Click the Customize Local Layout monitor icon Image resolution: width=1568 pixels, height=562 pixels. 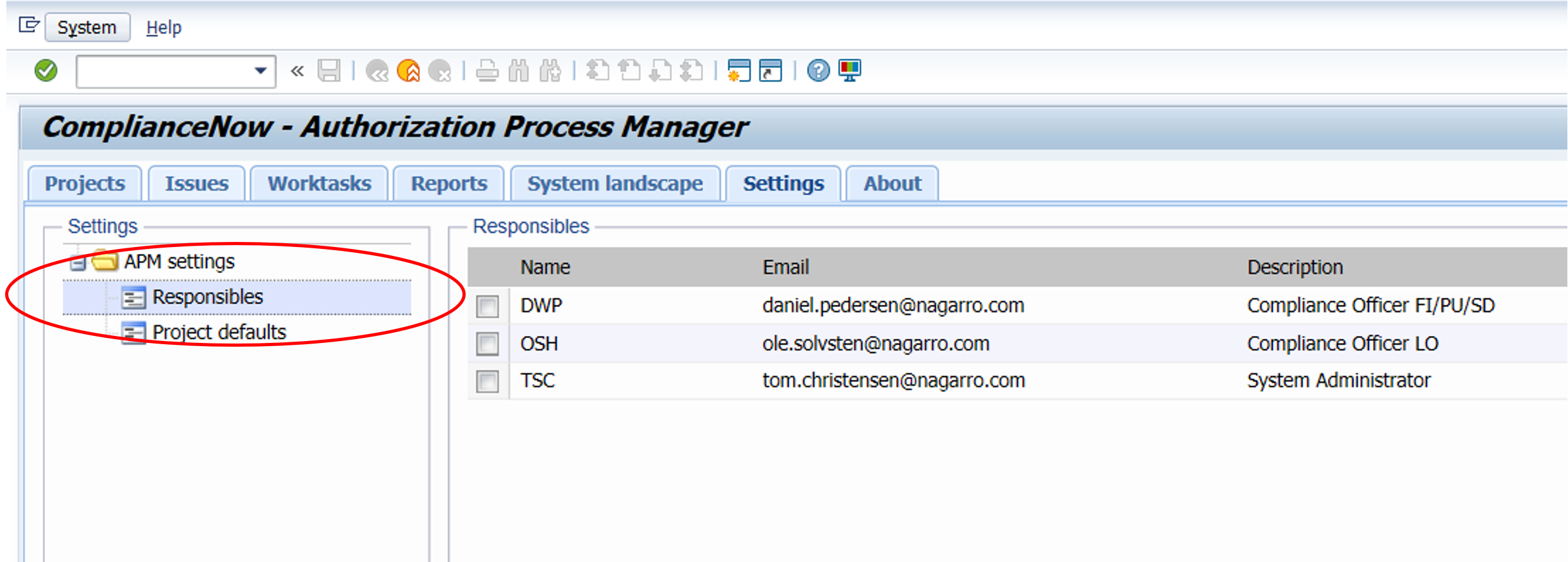[849, 70]
